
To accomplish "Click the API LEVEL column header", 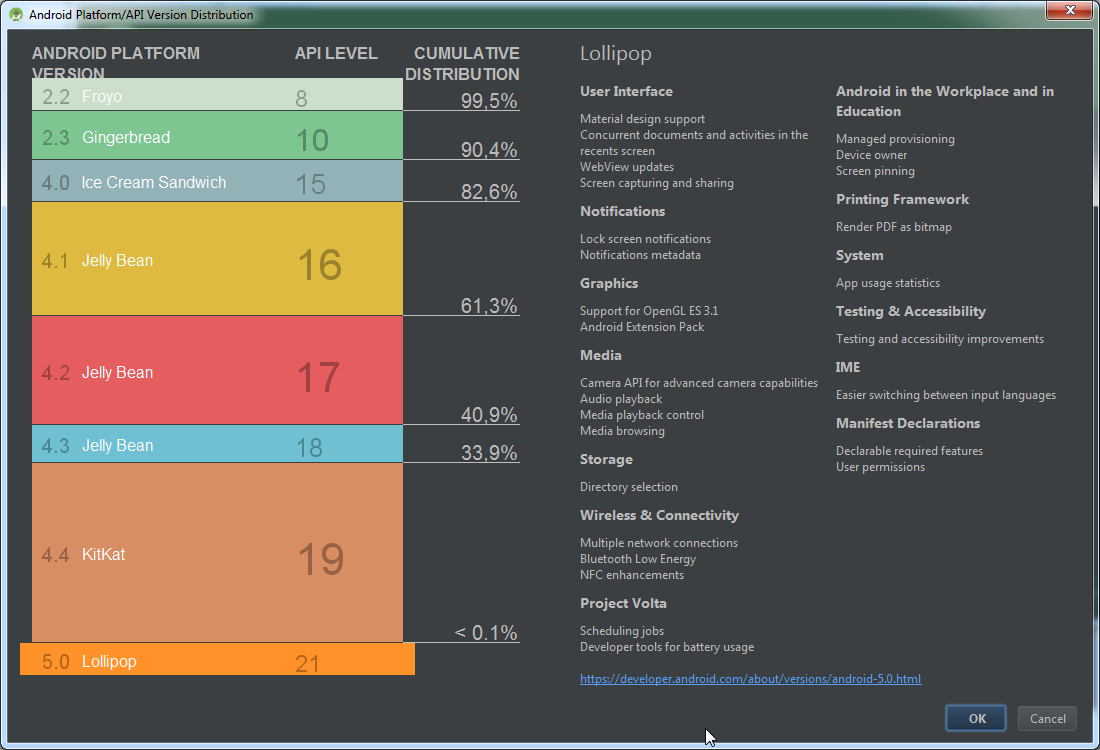I will point(335,53).
